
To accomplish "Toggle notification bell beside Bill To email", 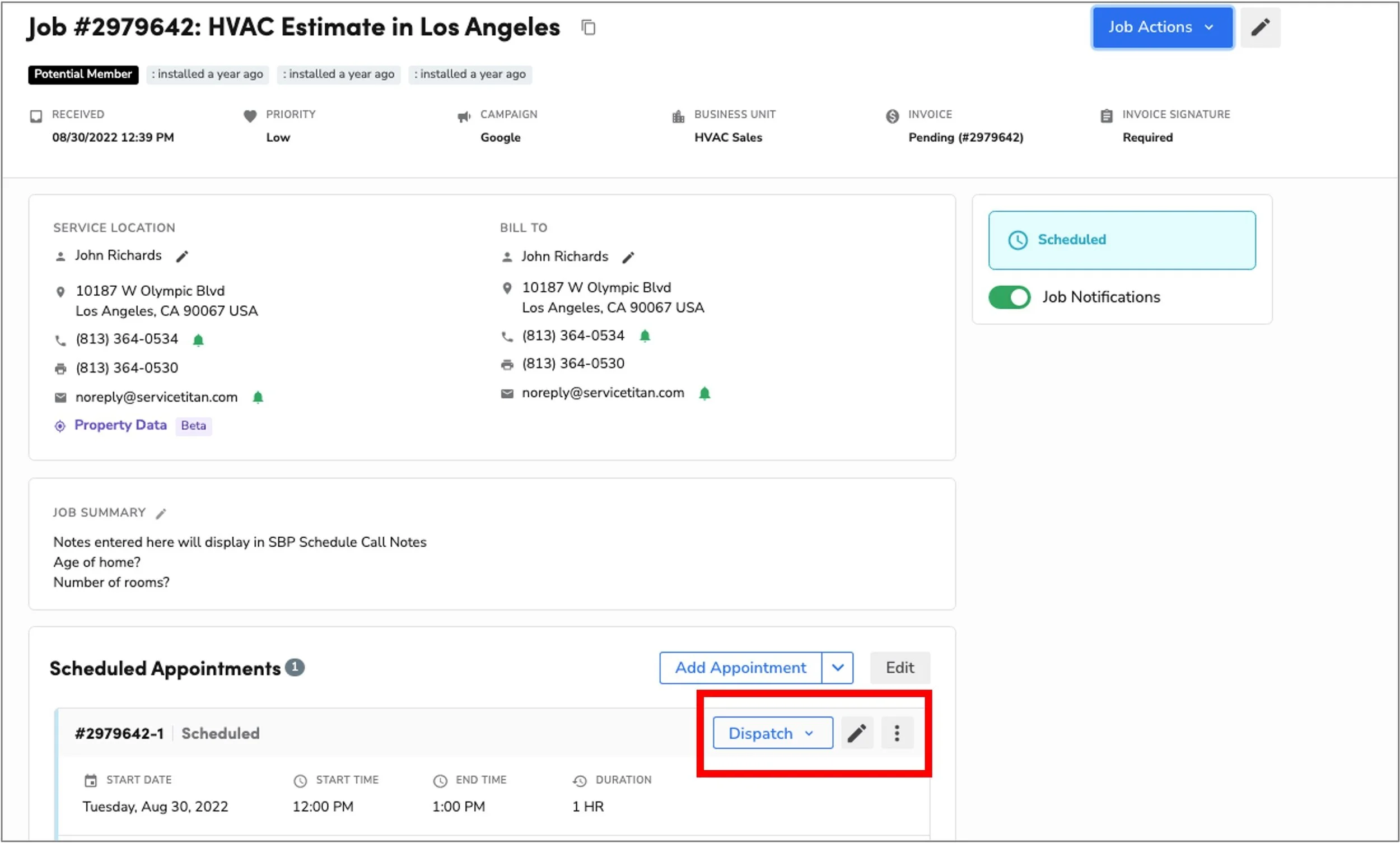I will tap(704, 393).
